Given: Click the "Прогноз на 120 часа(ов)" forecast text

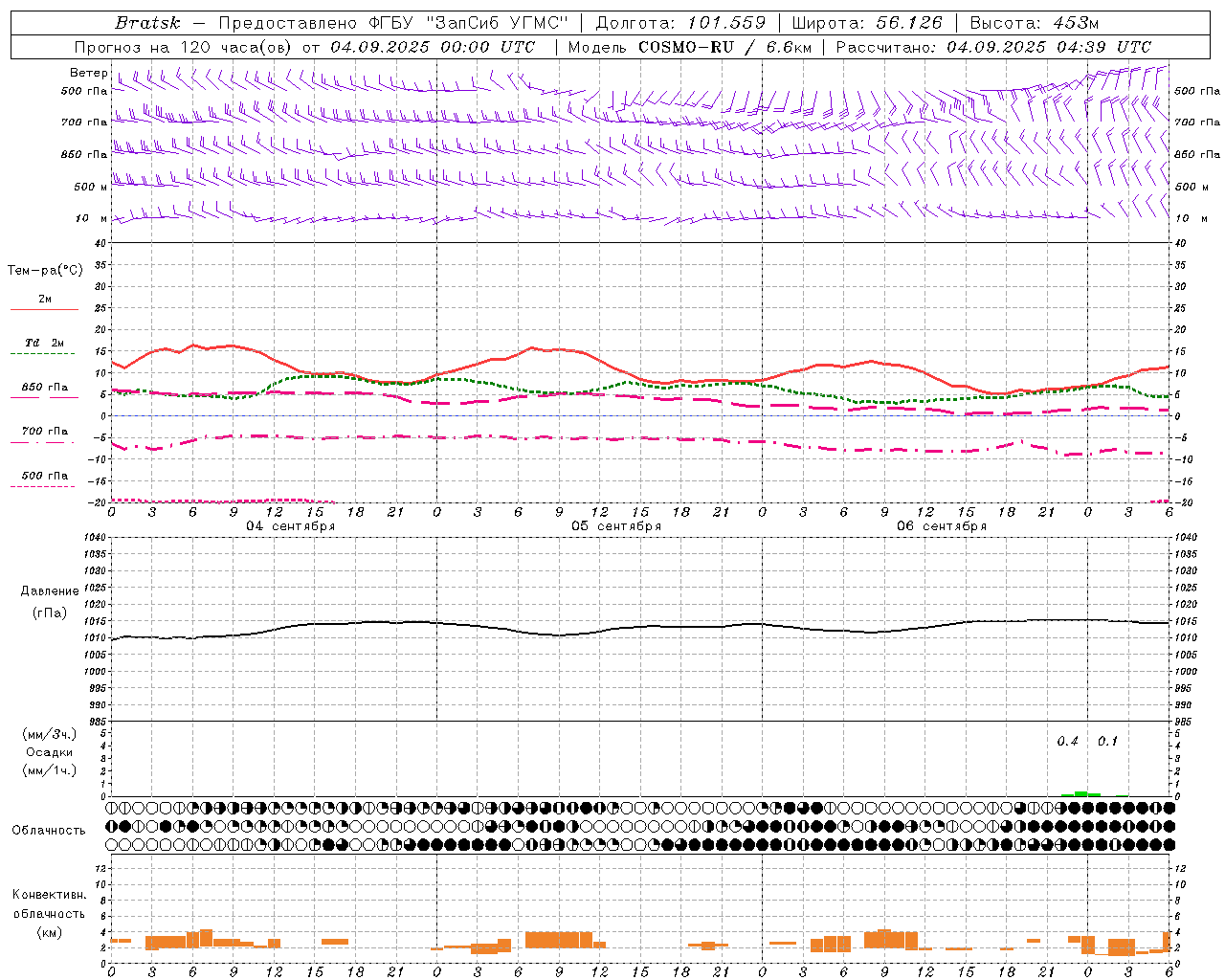Looking at the screenshot, I should [x=184, y=47].
